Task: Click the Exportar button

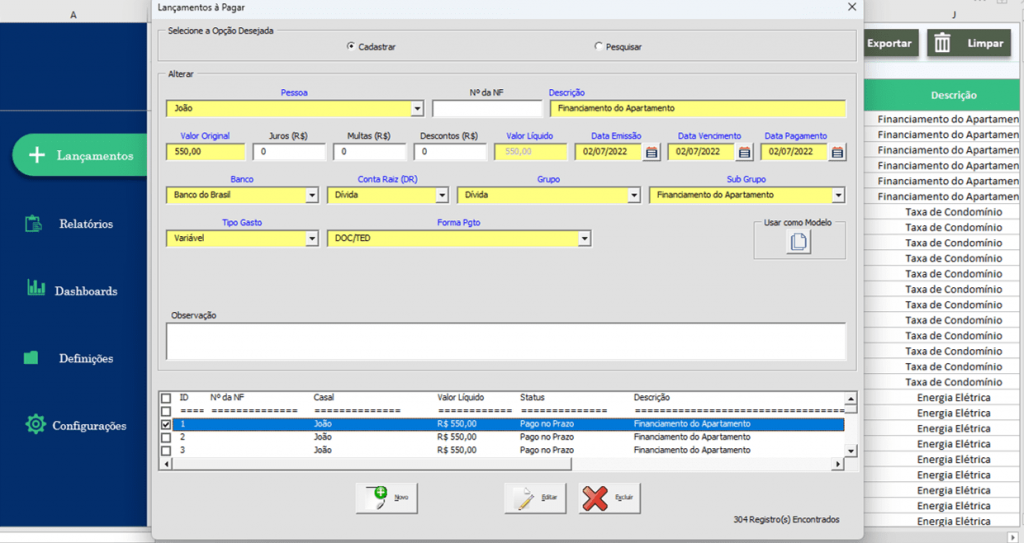Action: tap(889, 43)
